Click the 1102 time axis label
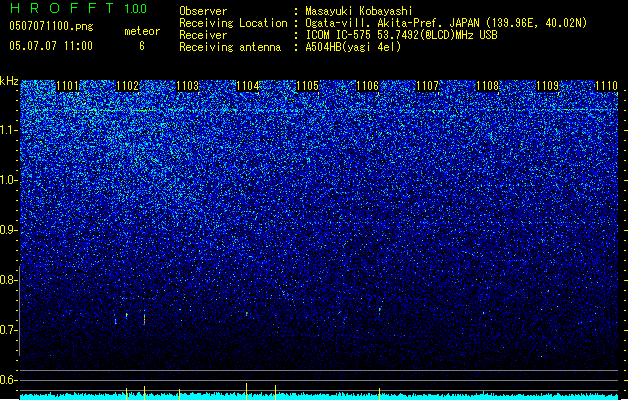This screenshot has width=629, height=400. tap(128, 86)
